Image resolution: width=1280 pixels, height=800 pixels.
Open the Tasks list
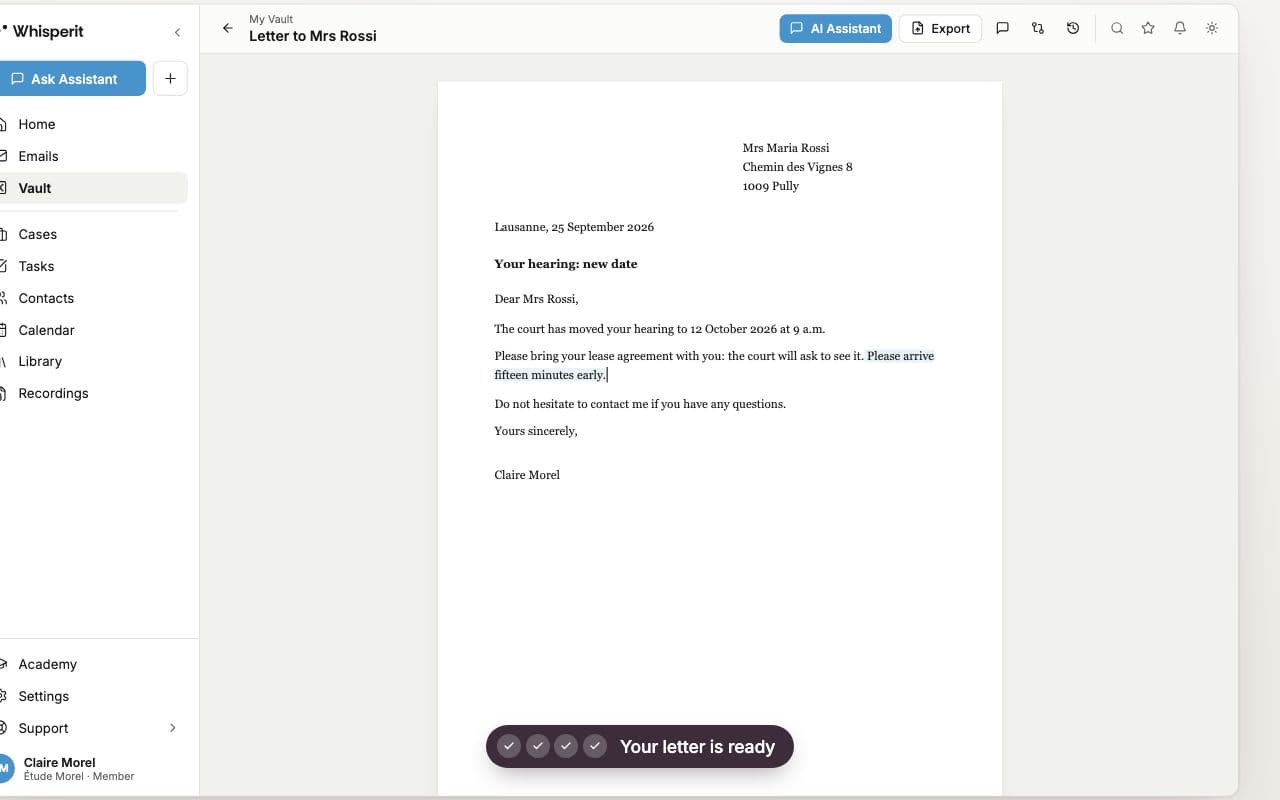[x=92, y=266]
